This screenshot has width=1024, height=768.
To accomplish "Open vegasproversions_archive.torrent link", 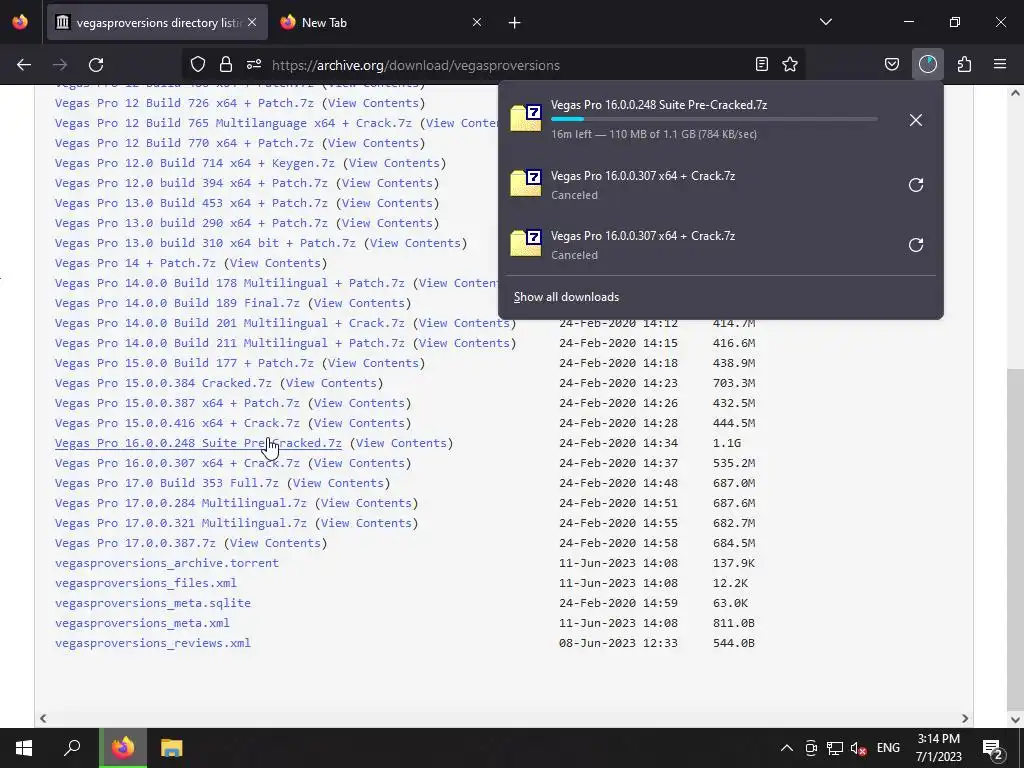I will click(x=167, y=563).
